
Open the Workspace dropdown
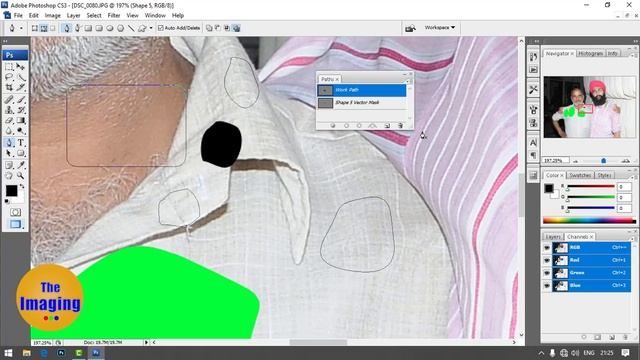[440, 27]
